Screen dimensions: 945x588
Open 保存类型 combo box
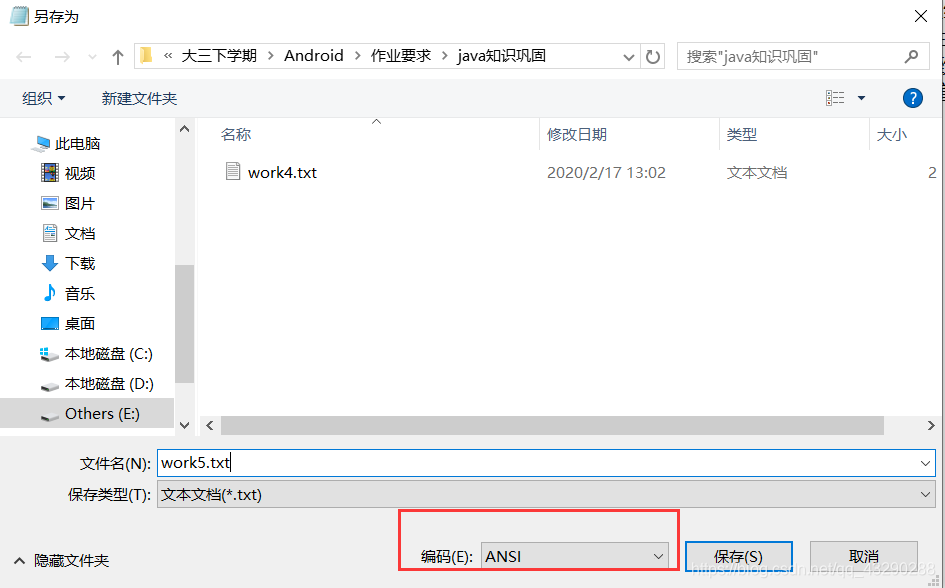(546, 494)
